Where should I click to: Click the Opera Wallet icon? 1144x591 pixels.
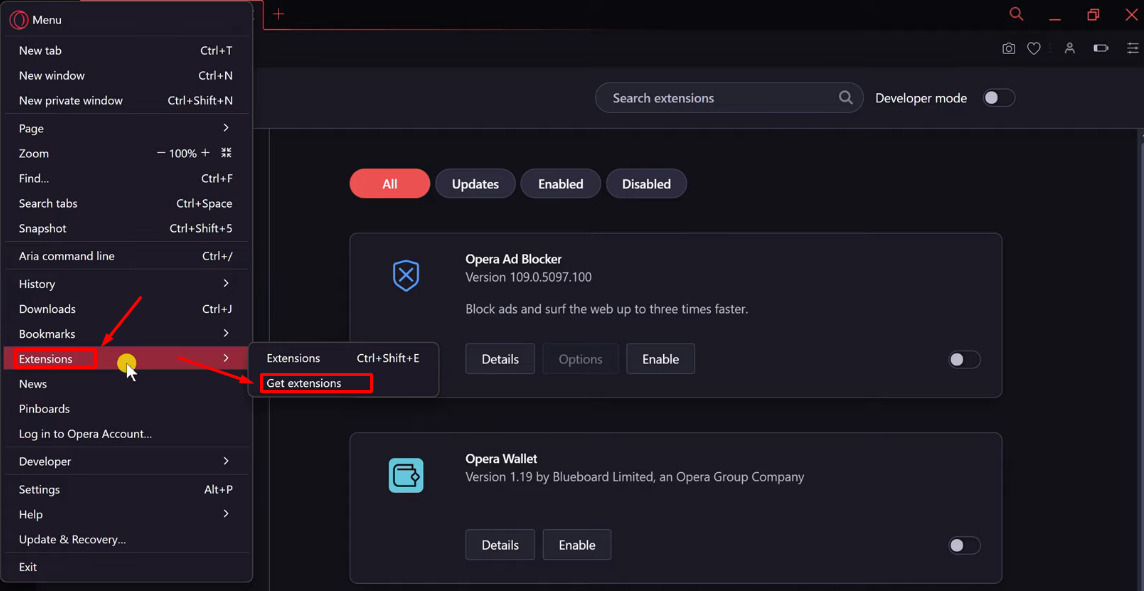pos(406,475)
